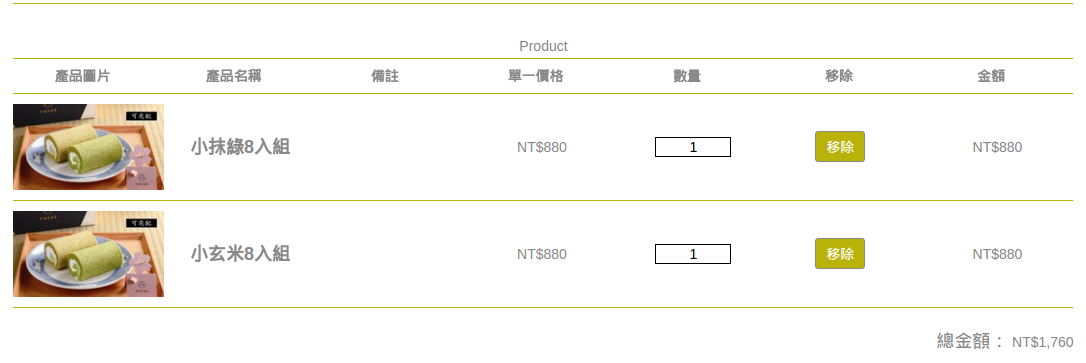Viewport: 1086px width, 363px height.
Task: Click the 總金額 total NT$1,760
Action: (x=1042, y=342)
